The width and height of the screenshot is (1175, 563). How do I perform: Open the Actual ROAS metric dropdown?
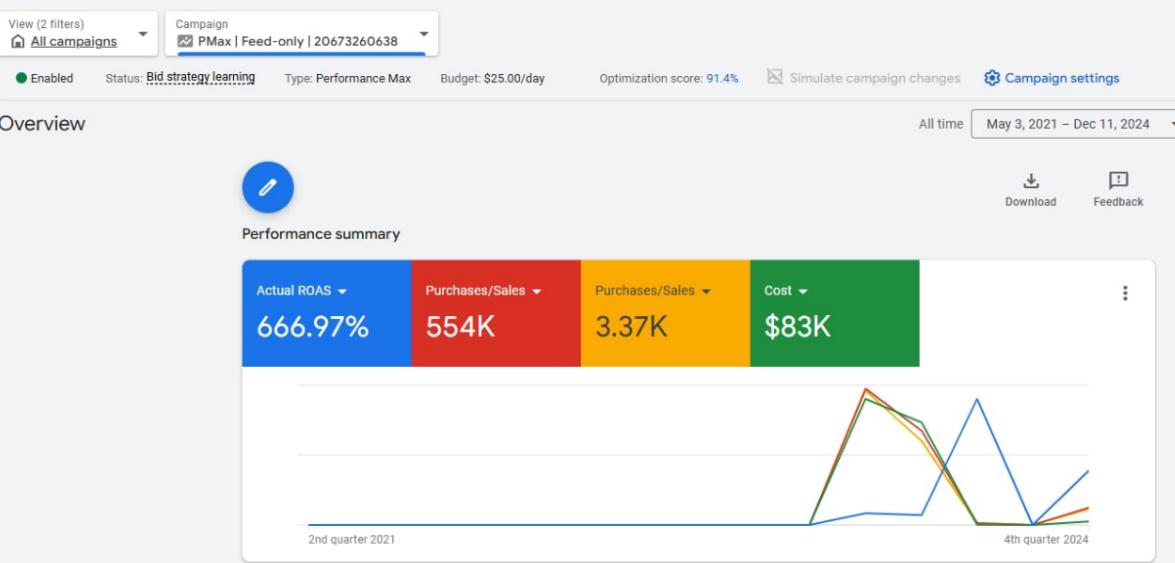click(342, 291)
